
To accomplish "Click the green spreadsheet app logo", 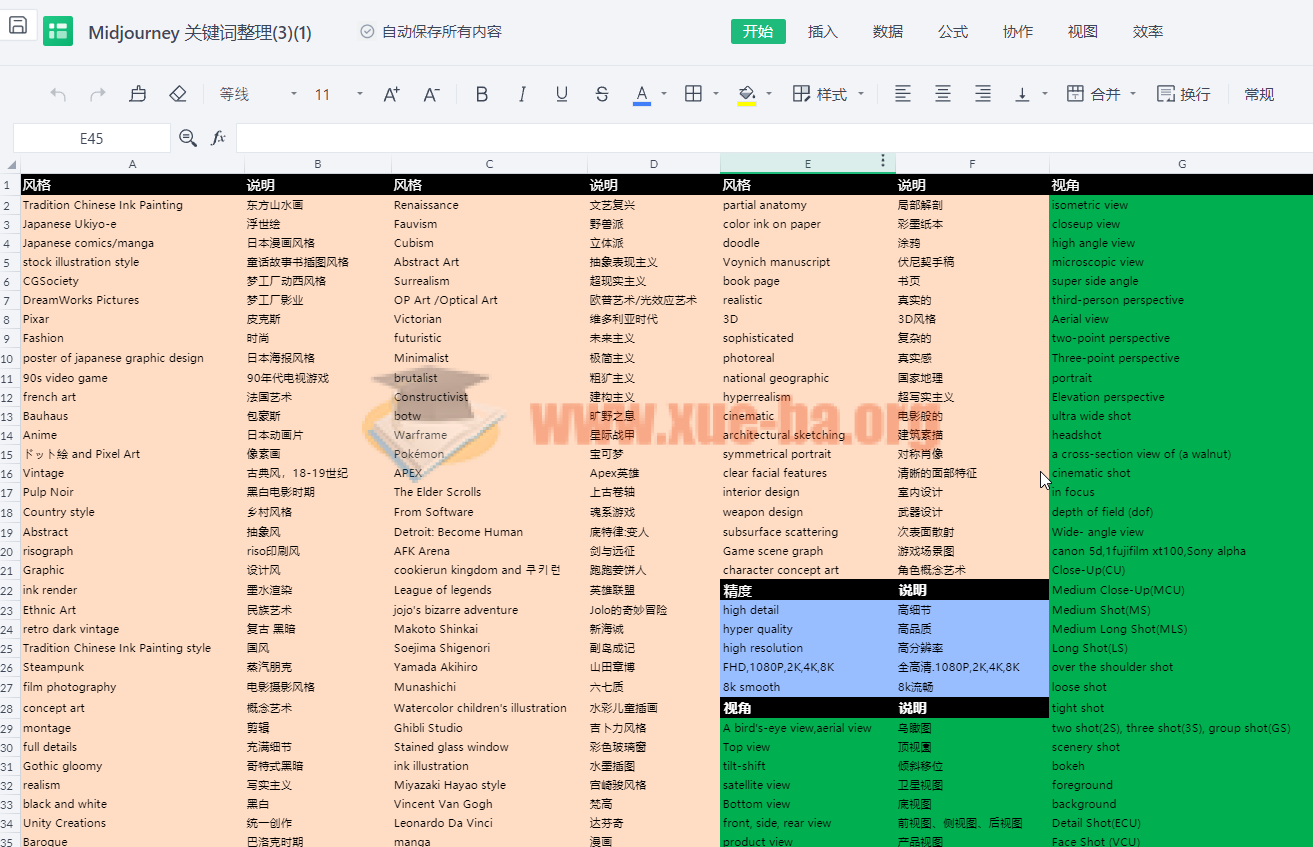I will [58, 31].
